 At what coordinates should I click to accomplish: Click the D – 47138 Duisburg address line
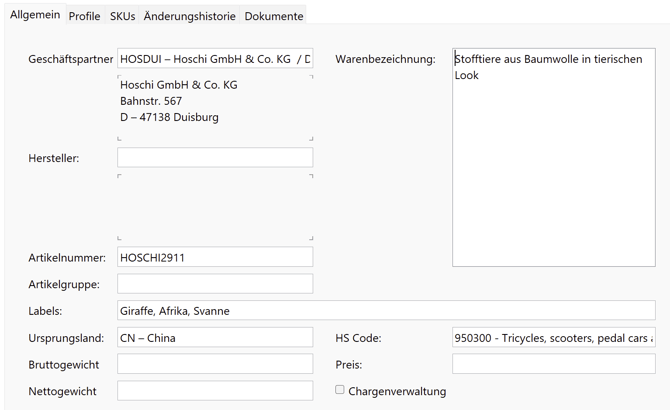[169, 117]
